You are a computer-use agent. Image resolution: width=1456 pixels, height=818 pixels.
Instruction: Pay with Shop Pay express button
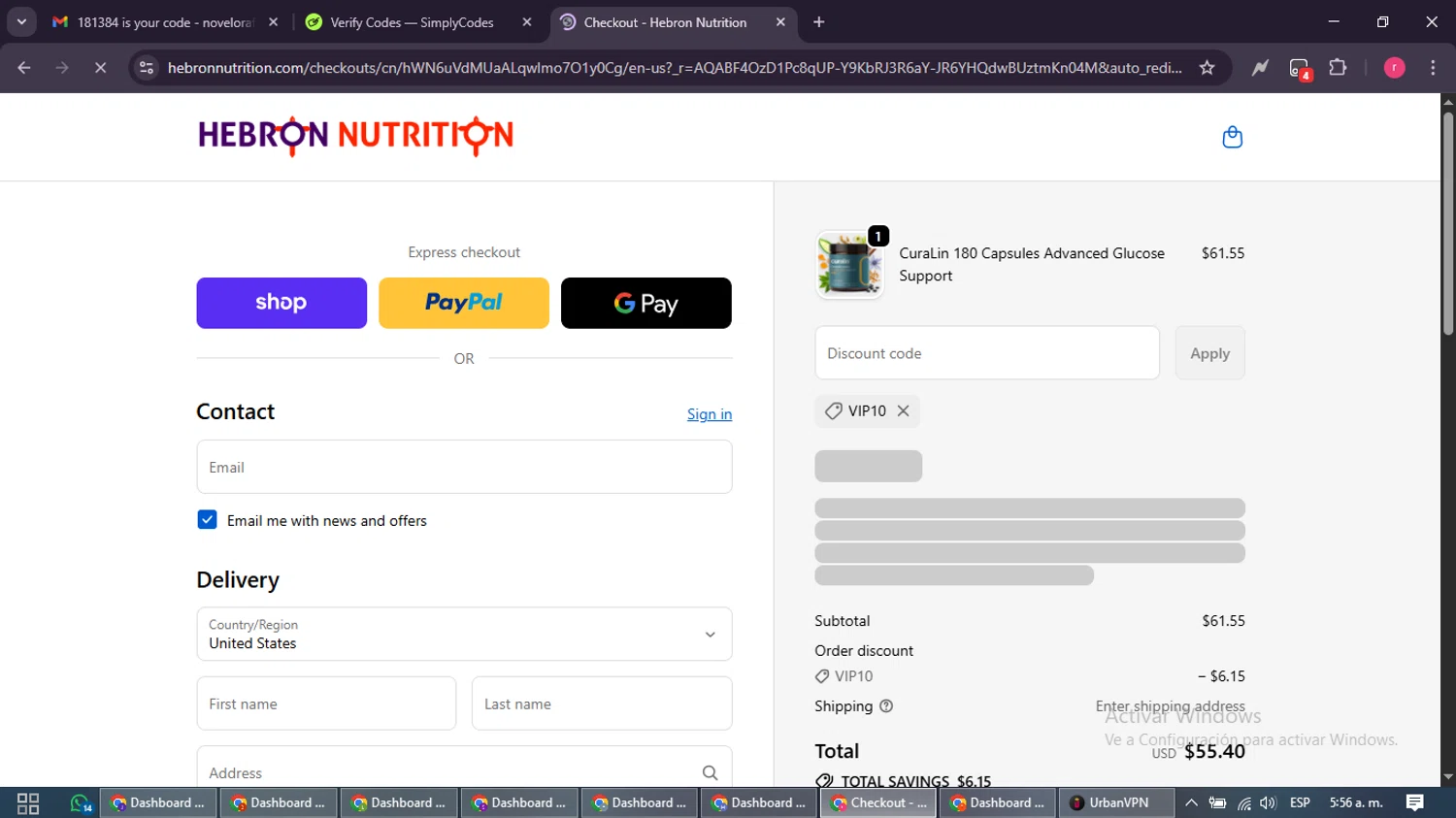(281, 303)
